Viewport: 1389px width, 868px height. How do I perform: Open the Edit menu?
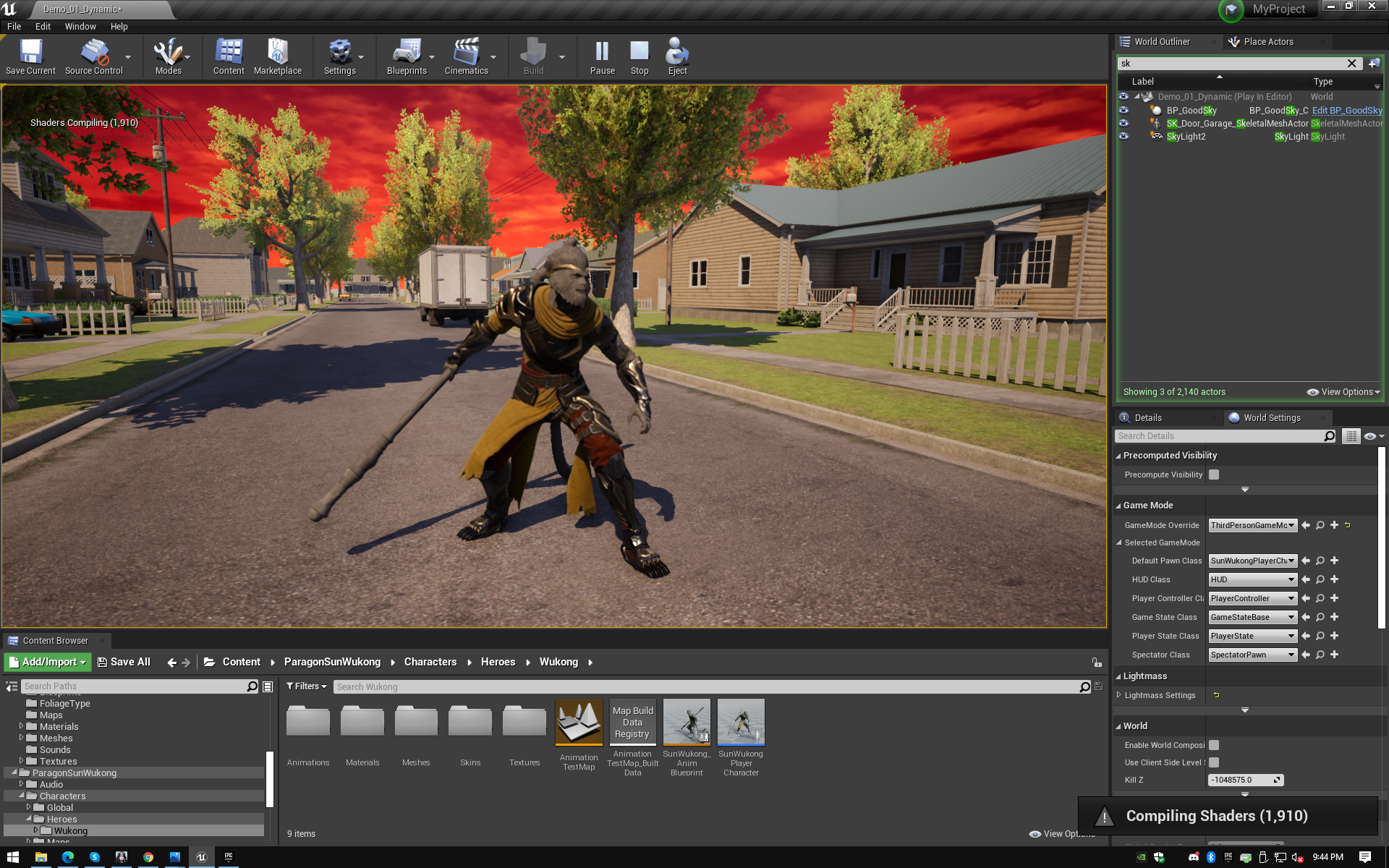click(x=43, y=27)
